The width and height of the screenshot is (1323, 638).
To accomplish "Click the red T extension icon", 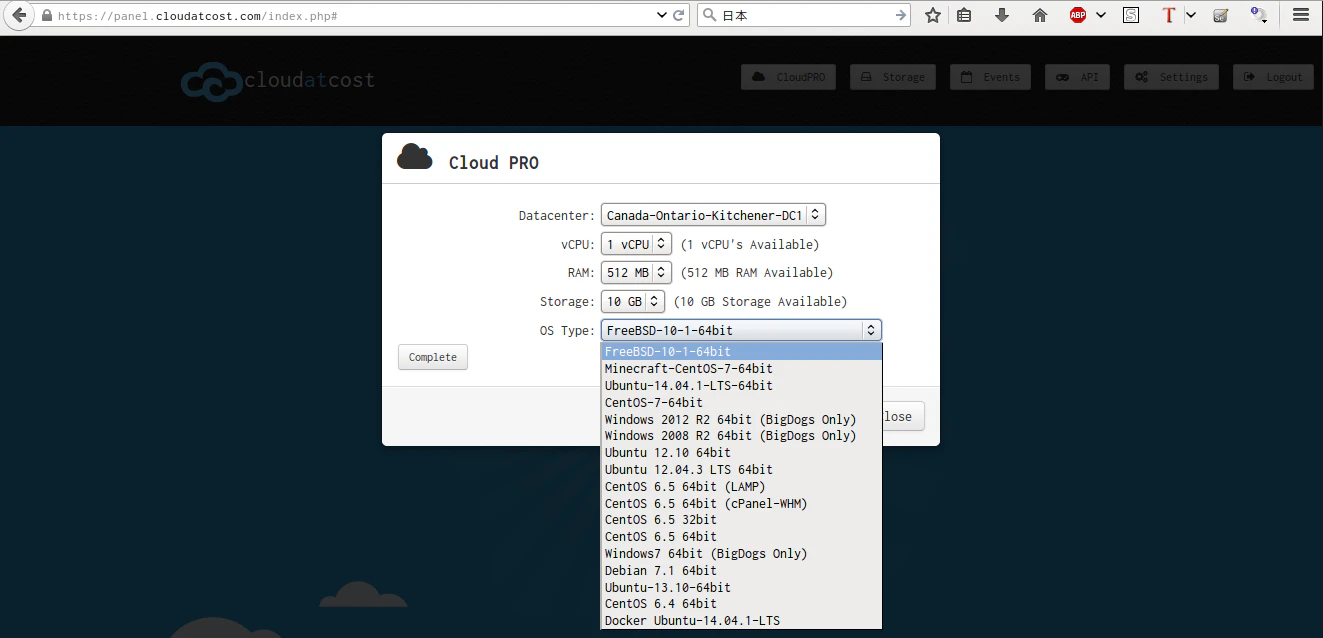I will point(1168,16).
